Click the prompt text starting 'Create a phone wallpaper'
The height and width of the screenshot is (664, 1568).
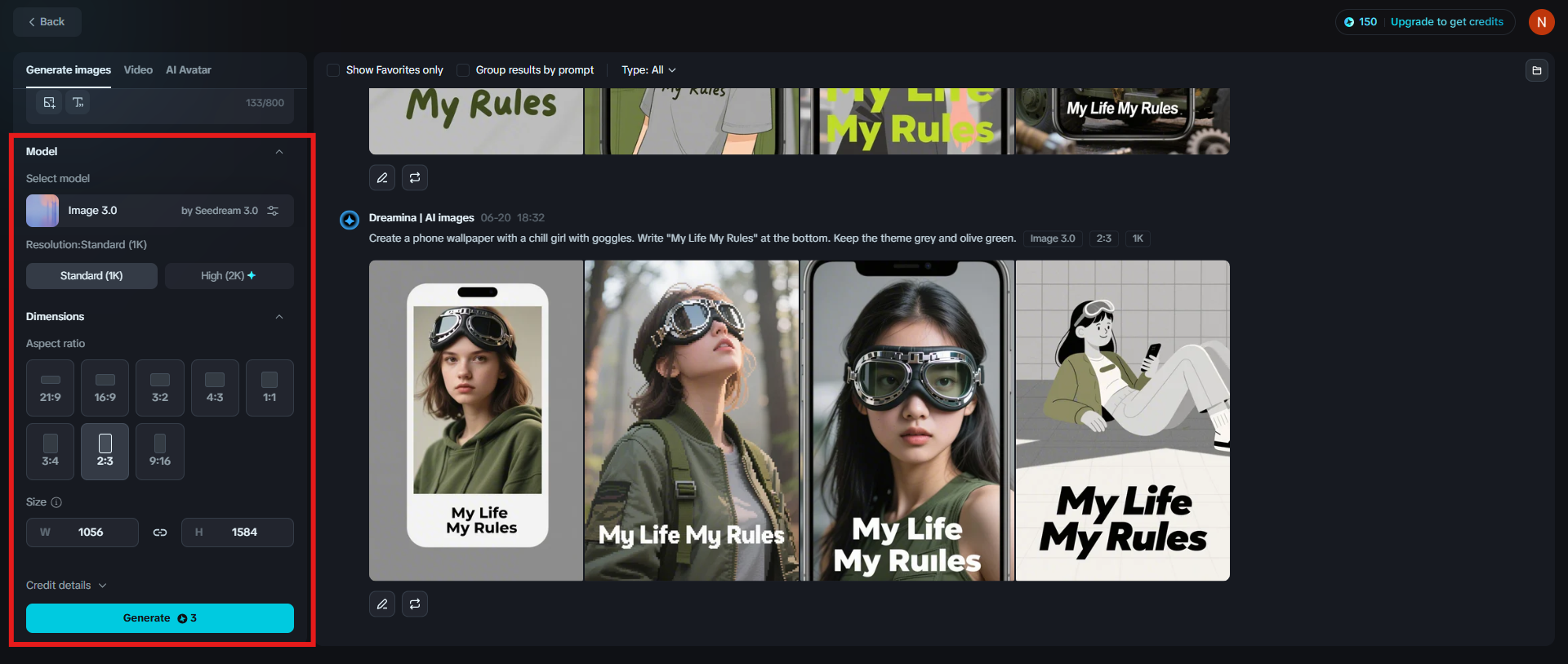coord(693,238)
